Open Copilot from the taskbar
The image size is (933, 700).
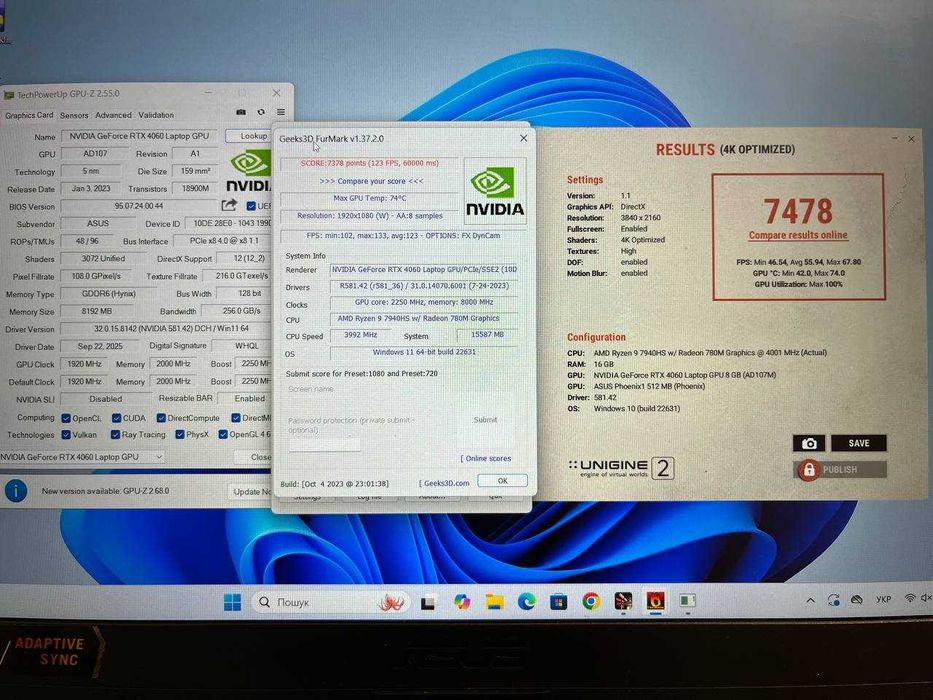pyautogui.click(x=462, y=602)
